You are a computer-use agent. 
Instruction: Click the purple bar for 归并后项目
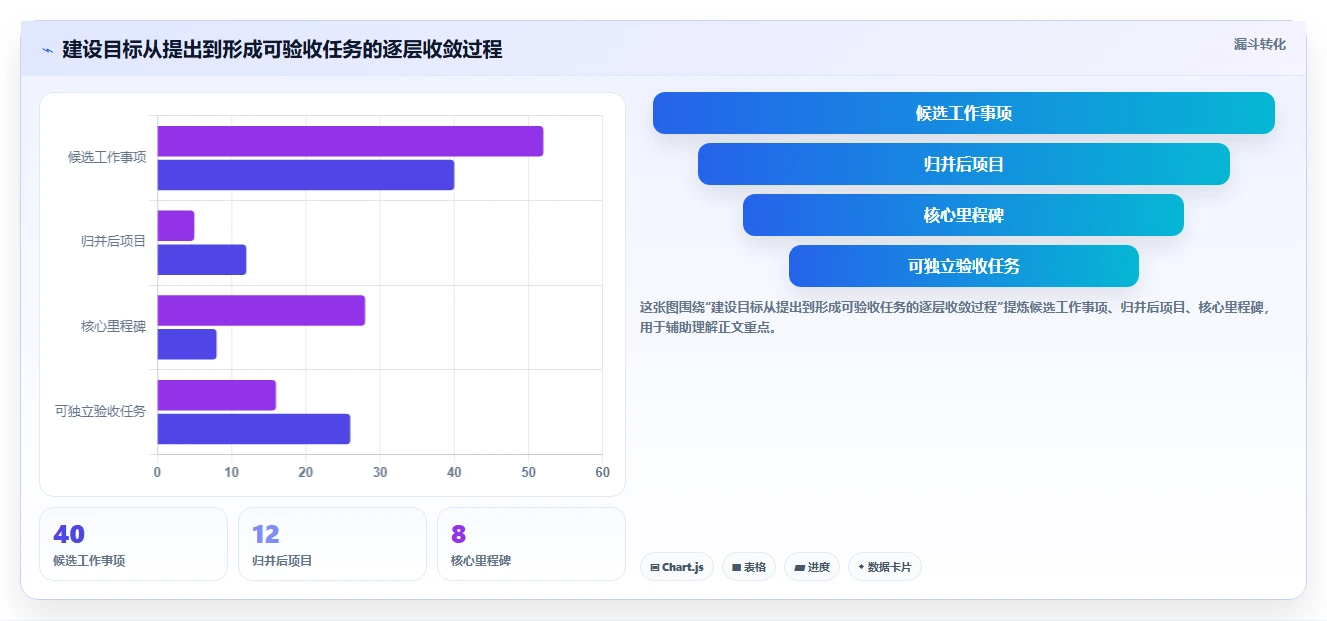[x=176, y=226]
